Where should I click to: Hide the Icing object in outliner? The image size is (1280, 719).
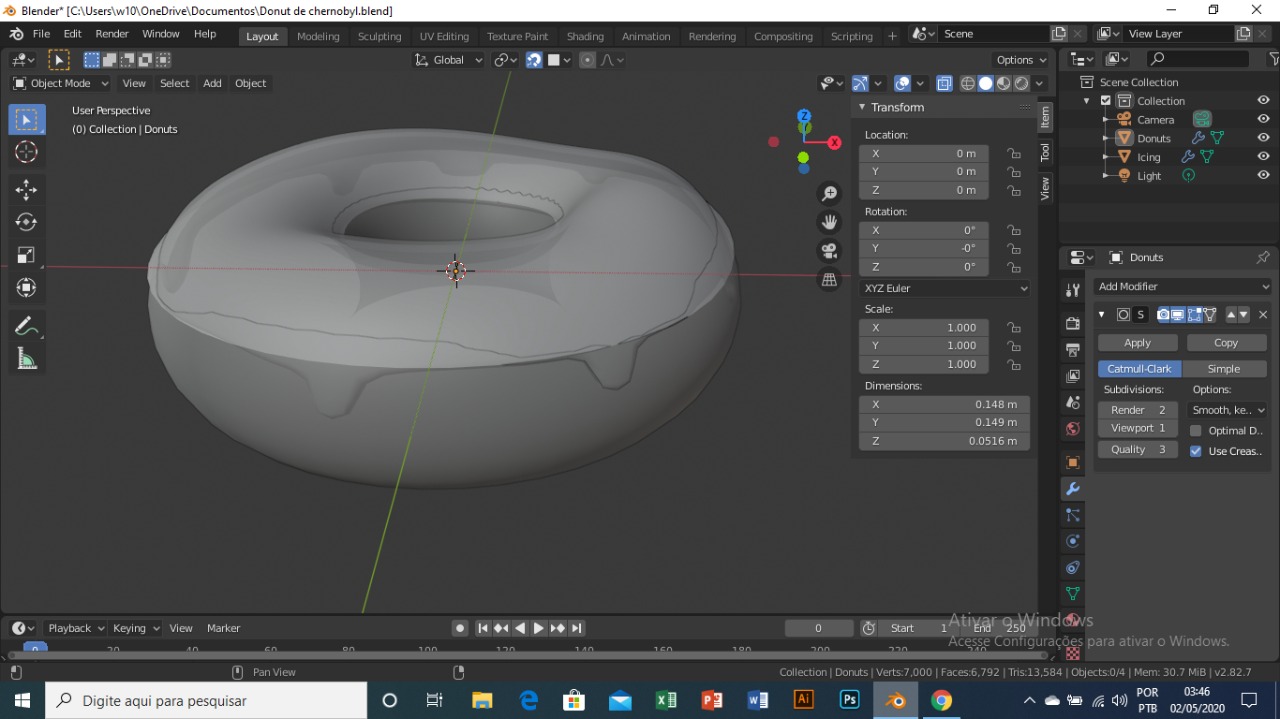pyautogui.click(x=1264, y=157)
